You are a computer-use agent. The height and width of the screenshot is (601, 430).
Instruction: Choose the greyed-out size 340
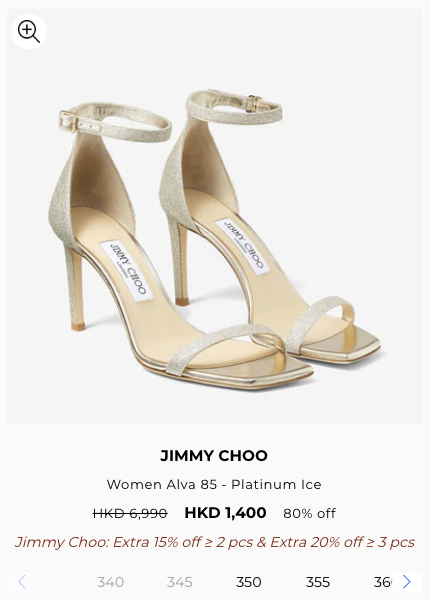coord(110,582)
